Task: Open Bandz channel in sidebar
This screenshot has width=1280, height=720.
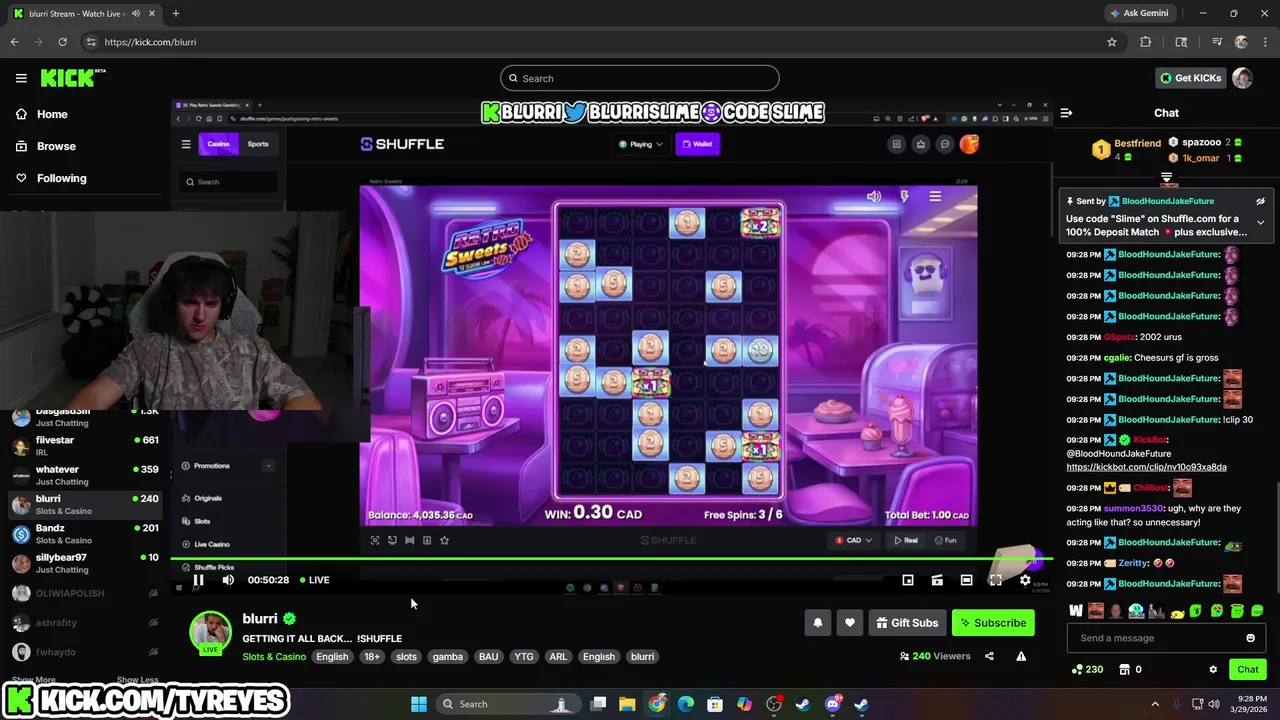Action: pos(85,534)
